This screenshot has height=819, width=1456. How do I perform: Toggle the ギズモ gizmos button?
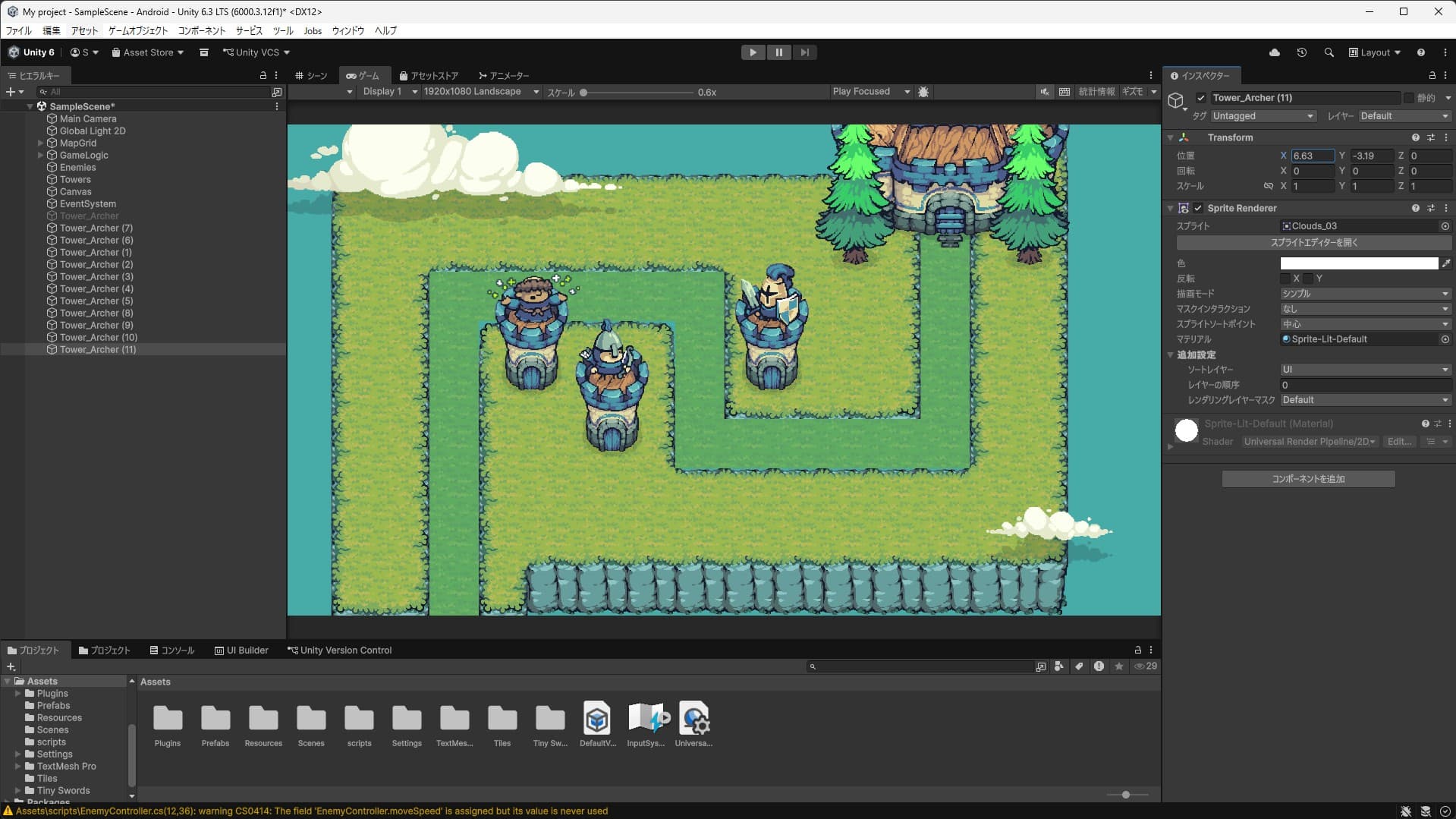click(1132, 92)
